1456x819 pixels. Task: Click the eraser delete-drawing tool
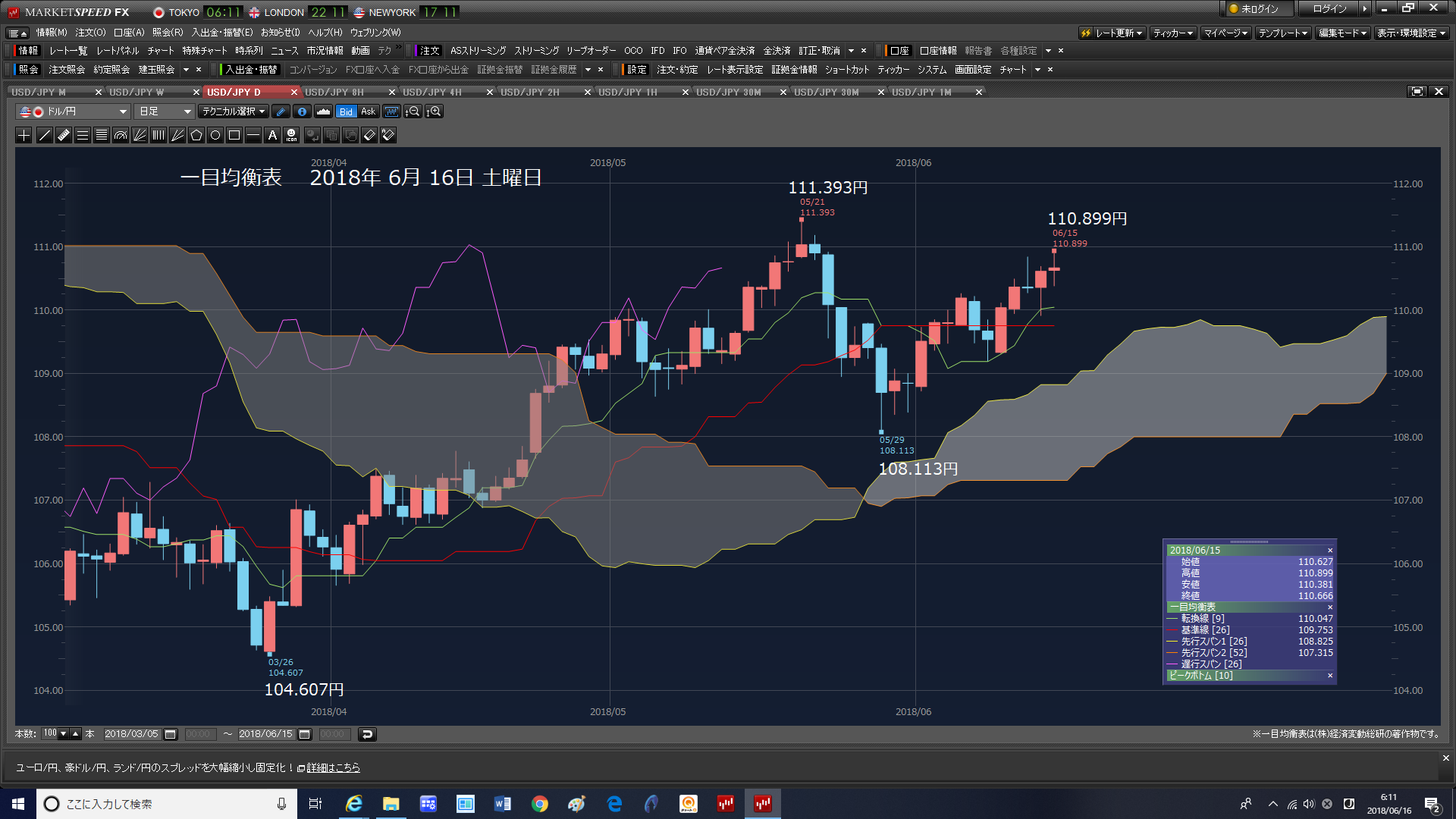click(369, 136)
